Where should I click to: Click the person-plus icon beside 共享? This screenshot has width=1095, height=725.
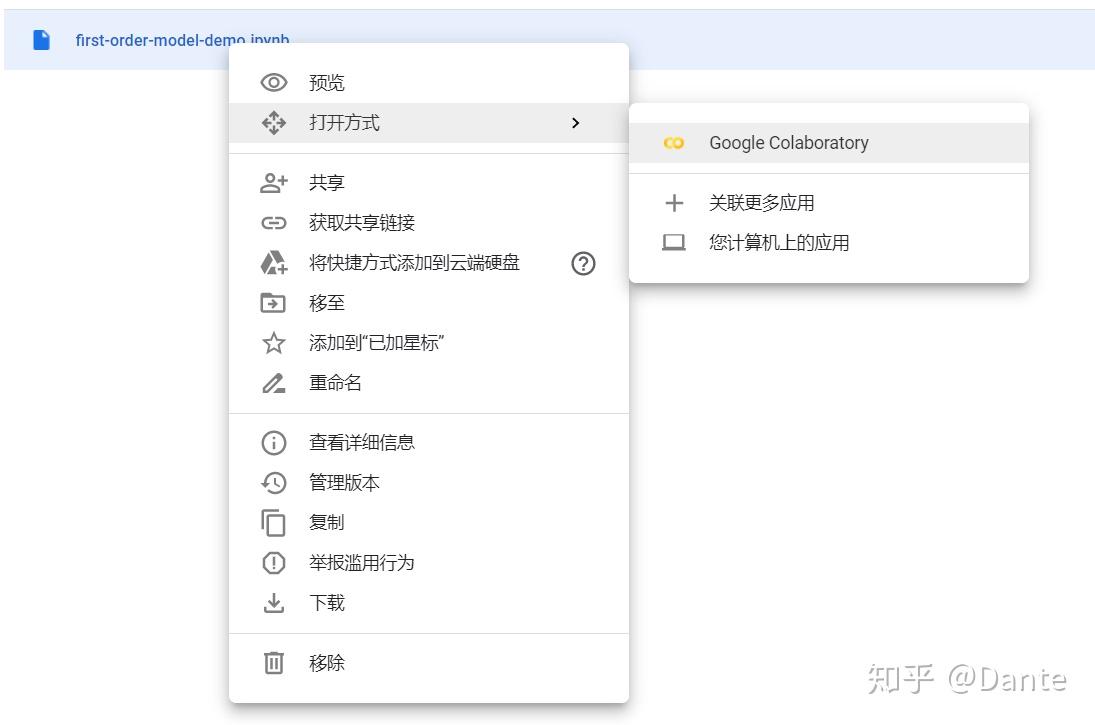[x=273, y=182]
